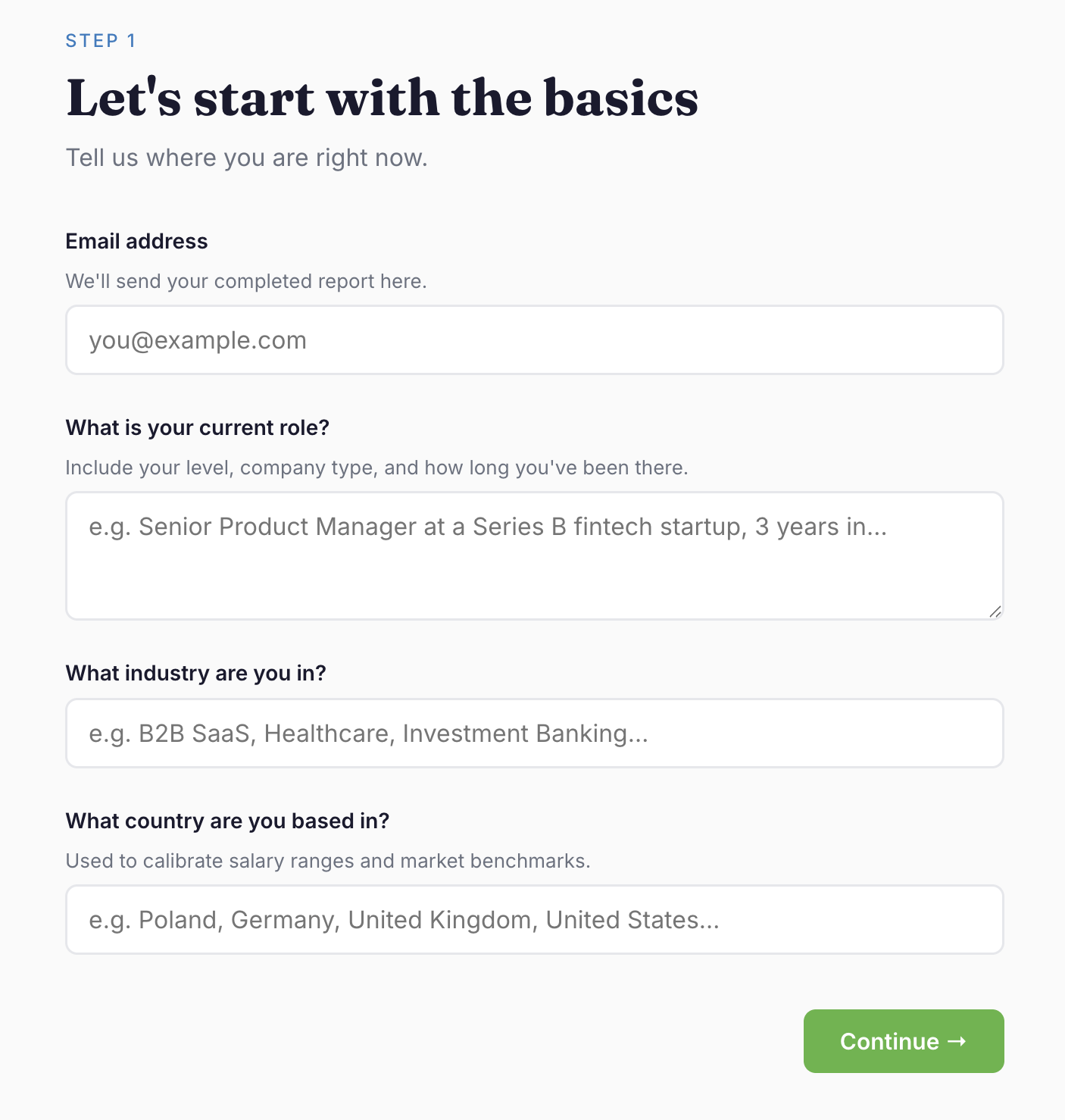Select the industry input field
Viewport: 1065px width, 1120px height.
[x=534, y=734]
